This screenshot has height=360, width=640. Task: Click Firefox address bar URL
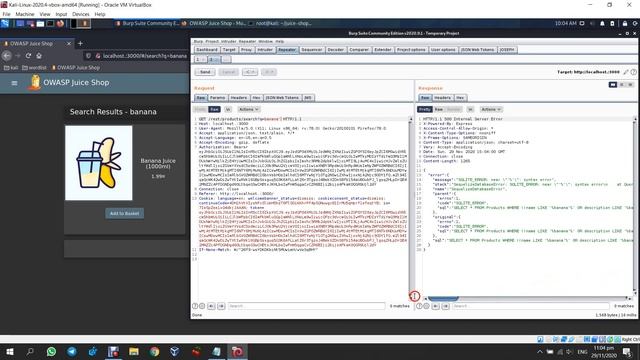(144, 56)
